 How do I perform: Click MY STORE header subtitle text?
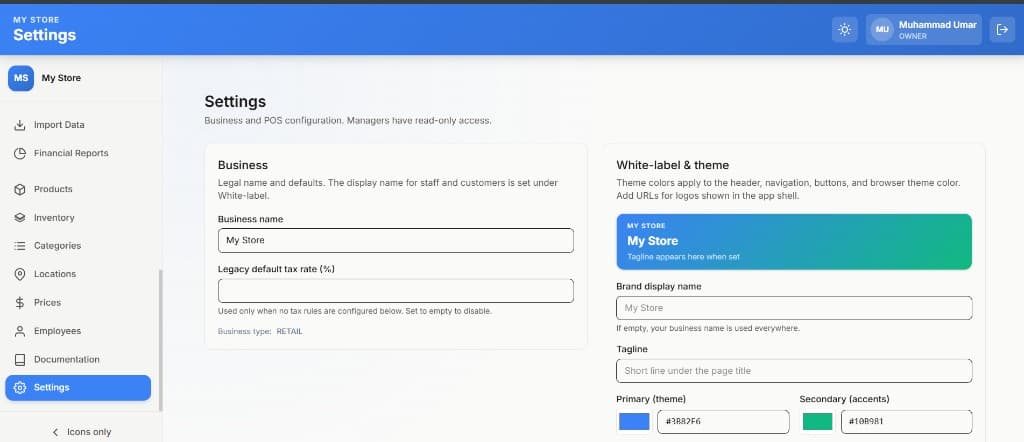[36, 20]
